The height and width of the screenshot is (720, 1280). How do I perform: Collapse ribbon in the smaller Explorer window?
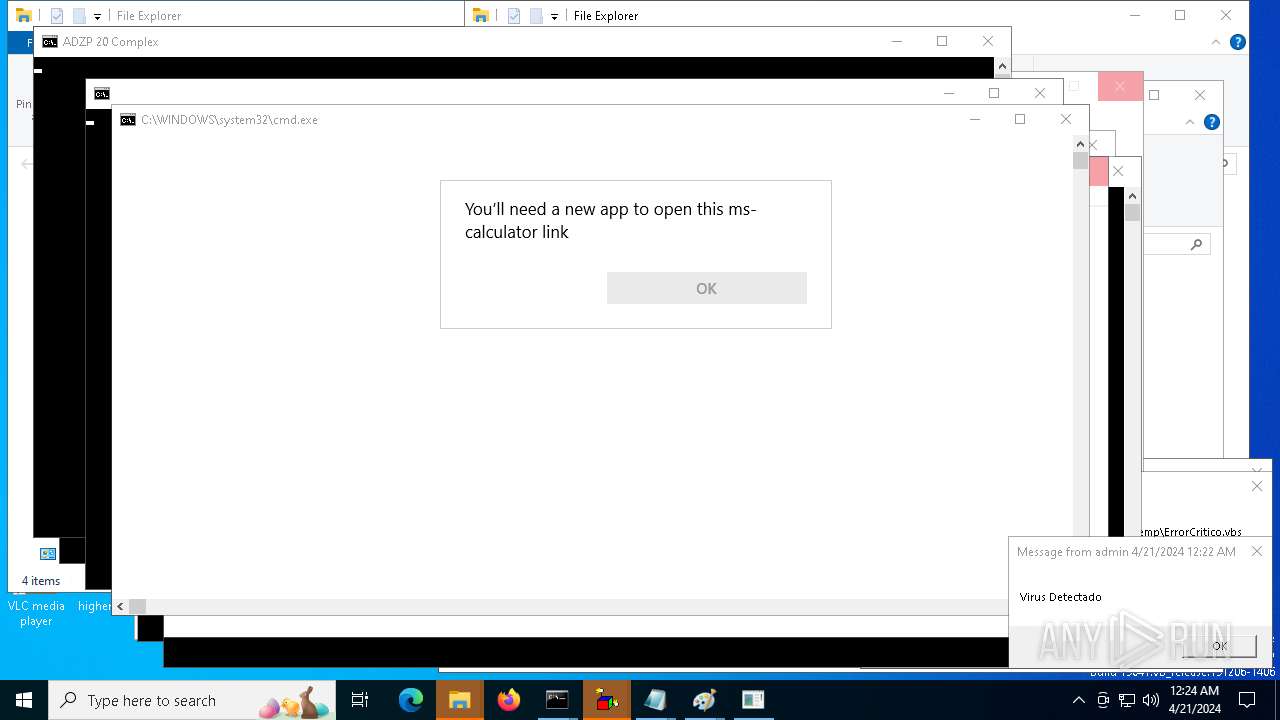(x=1190, y=122)
